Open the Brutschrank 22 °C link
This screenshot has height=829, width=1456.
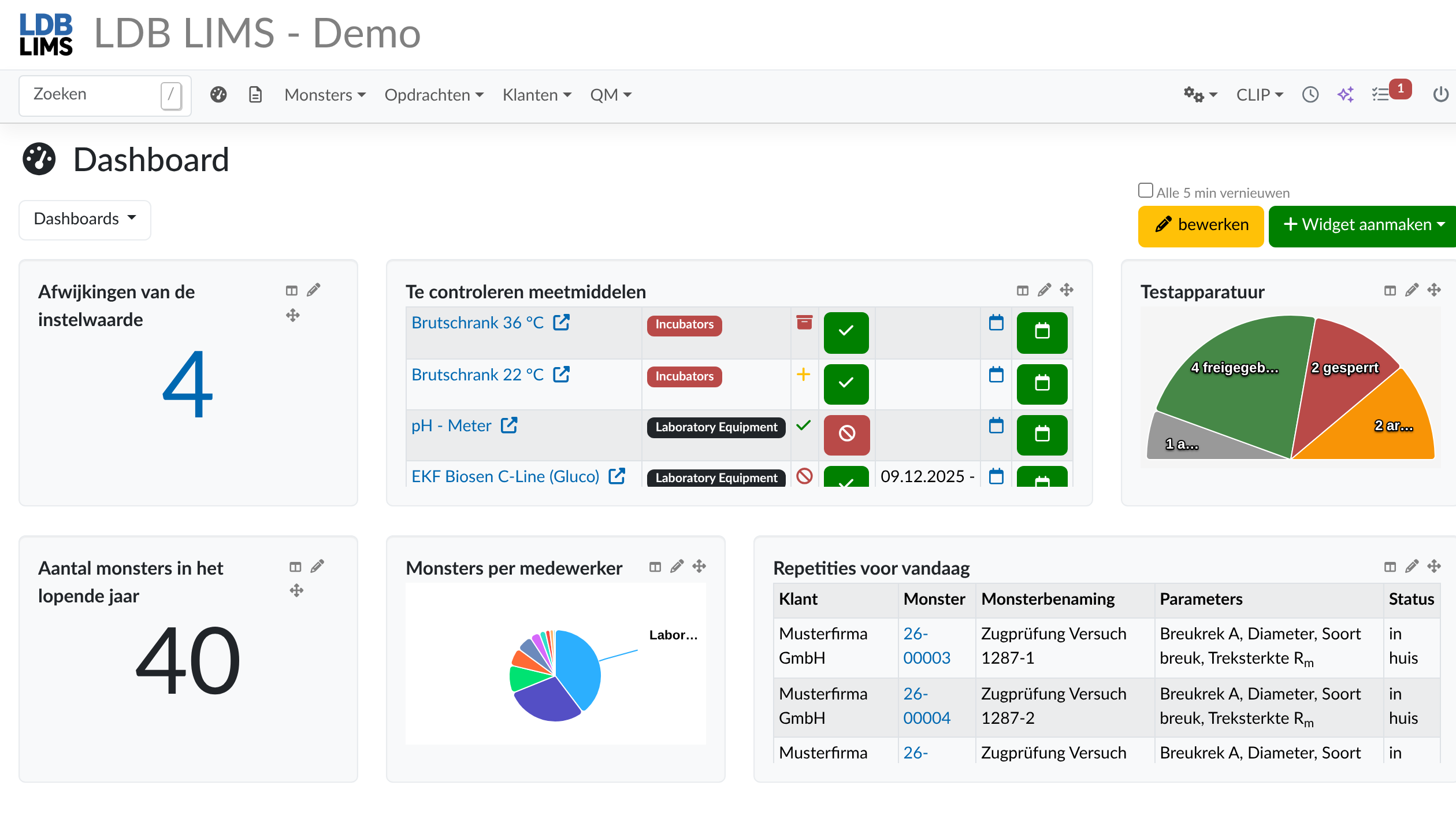pyautogui.click(x=477, y=375)
